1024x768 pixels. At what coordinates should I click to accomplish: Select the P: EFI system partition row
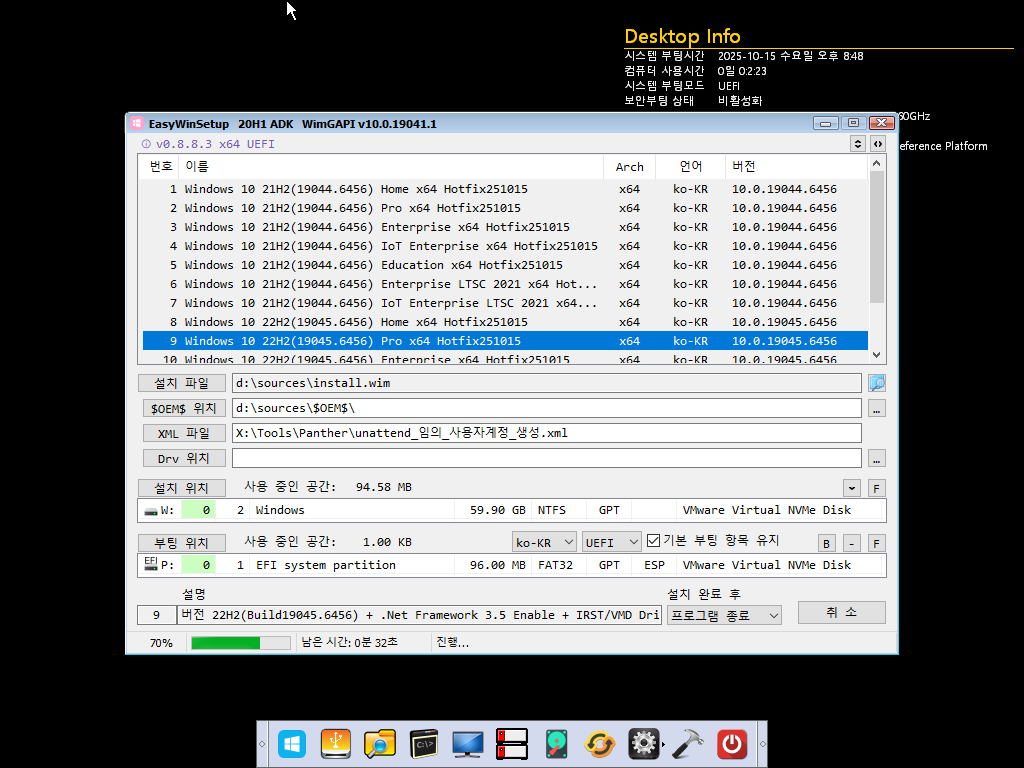[511, 565]
